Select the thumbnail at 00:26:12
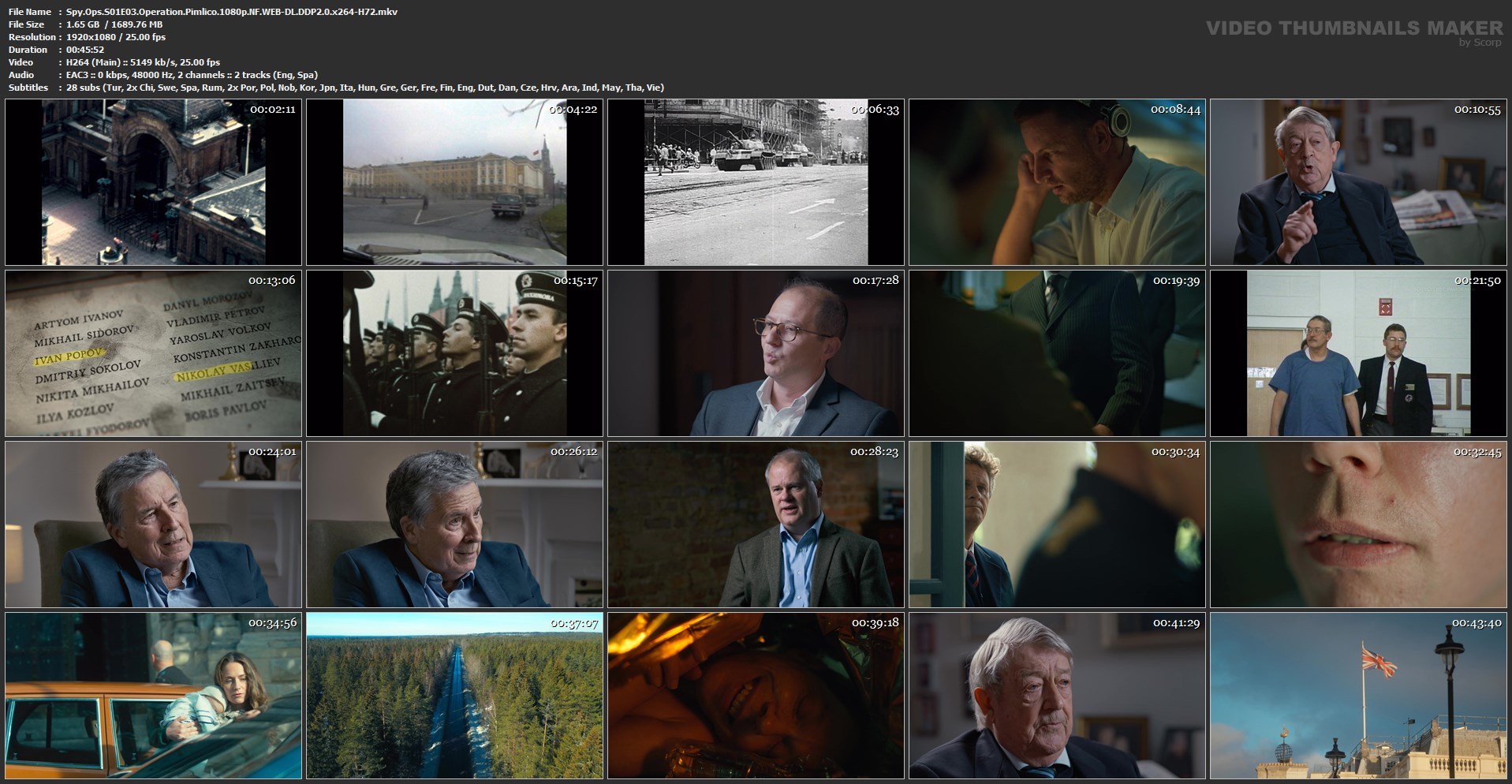This screenshot has width=1512, height=784. (x=454, y=525)
